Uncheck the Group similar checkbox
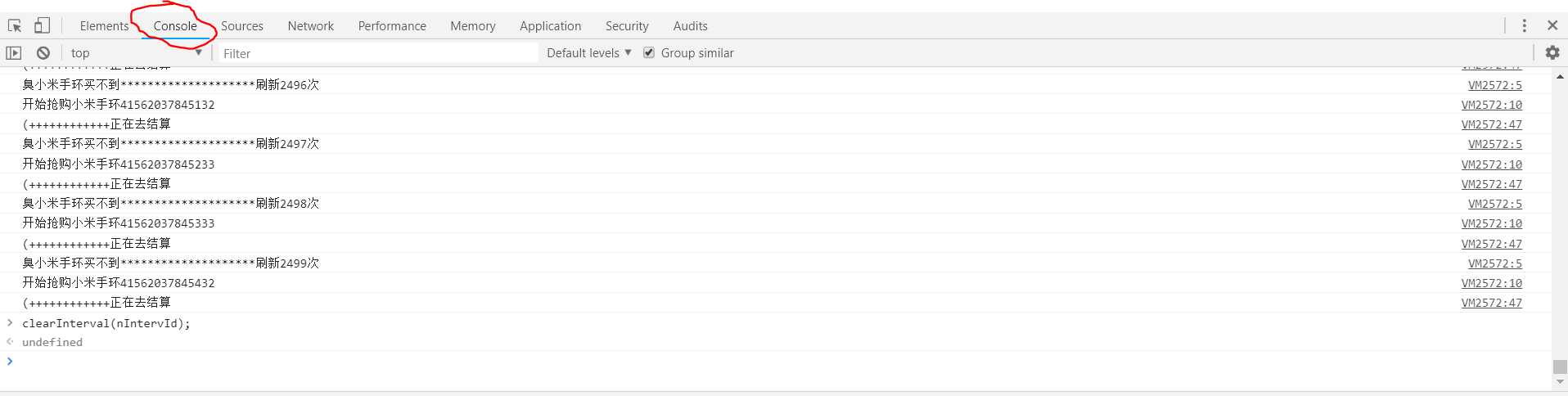This screenshot has height=396, width=1568. (x=649, y=52)
